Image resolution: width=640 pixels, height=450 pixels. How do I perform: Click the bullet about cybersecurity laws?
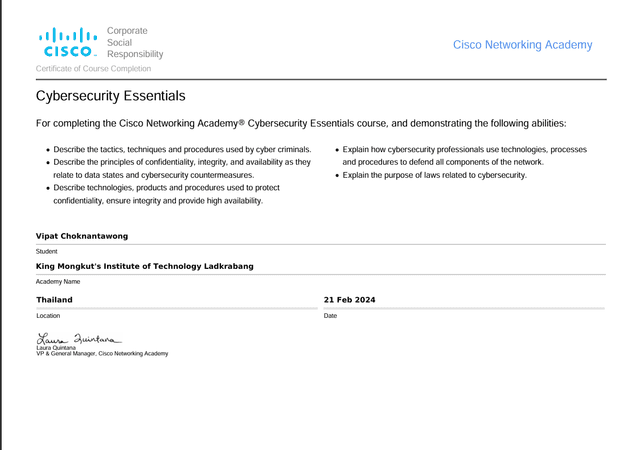[434, 175]
